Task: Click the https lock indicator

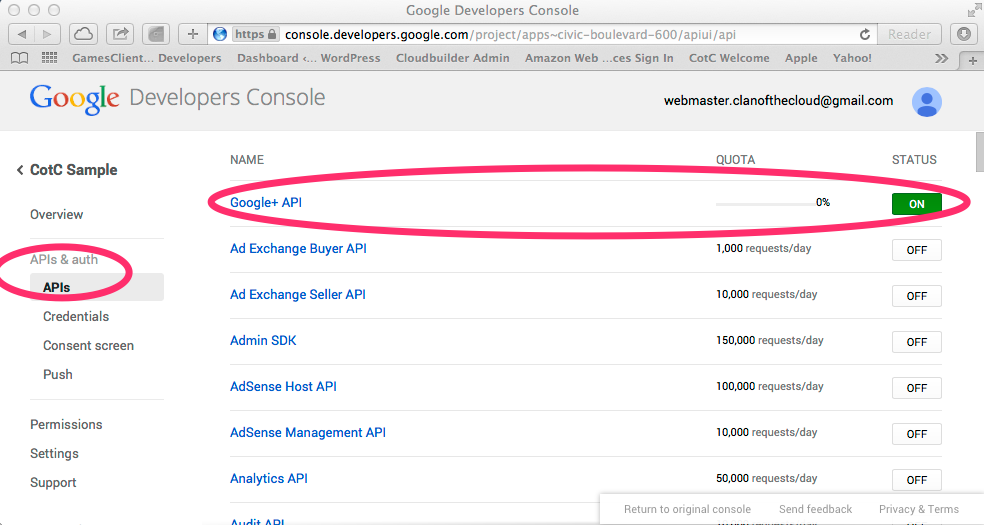Action: (x=255, y=34)
